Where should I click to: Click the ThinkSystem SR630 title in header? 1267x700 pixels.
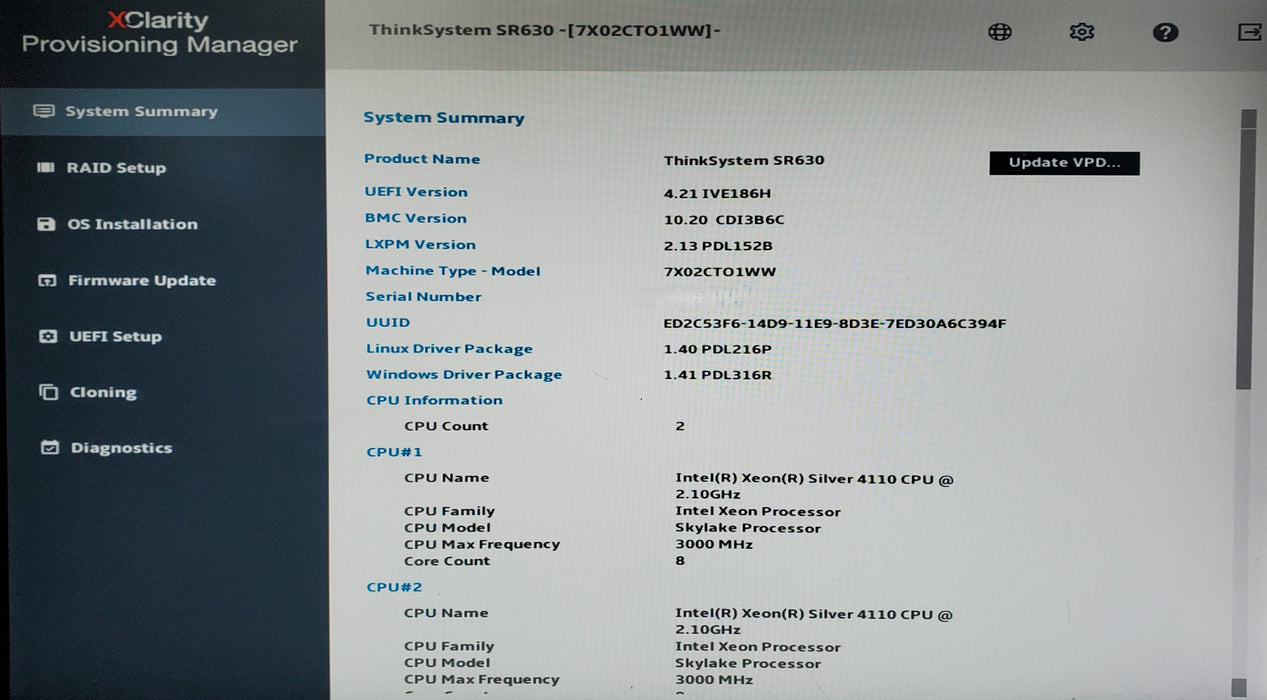(x=545, y=30)
